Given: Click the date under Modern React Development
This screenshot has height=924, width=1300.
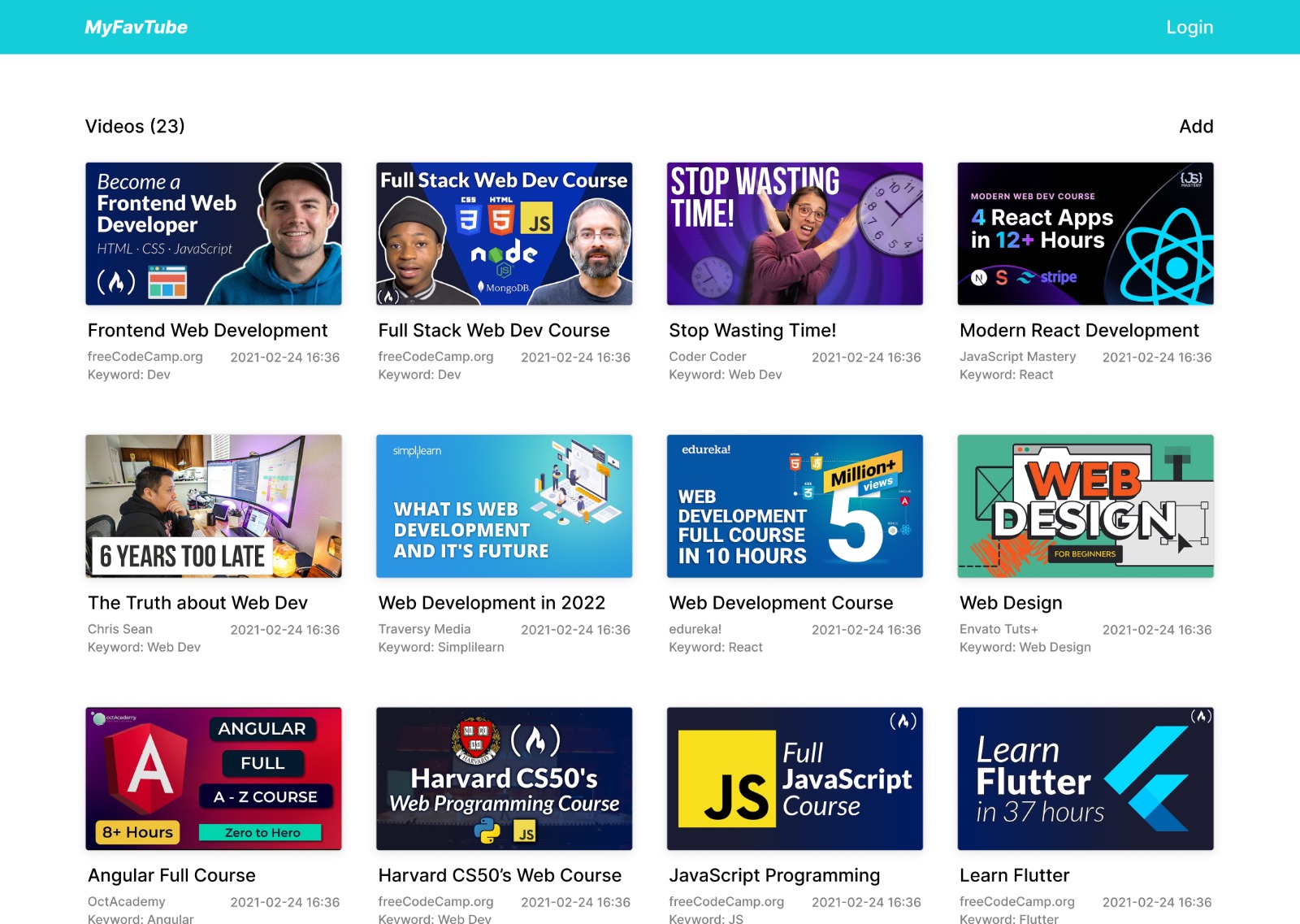Looking at the screenshot, I should (1156, 358).
